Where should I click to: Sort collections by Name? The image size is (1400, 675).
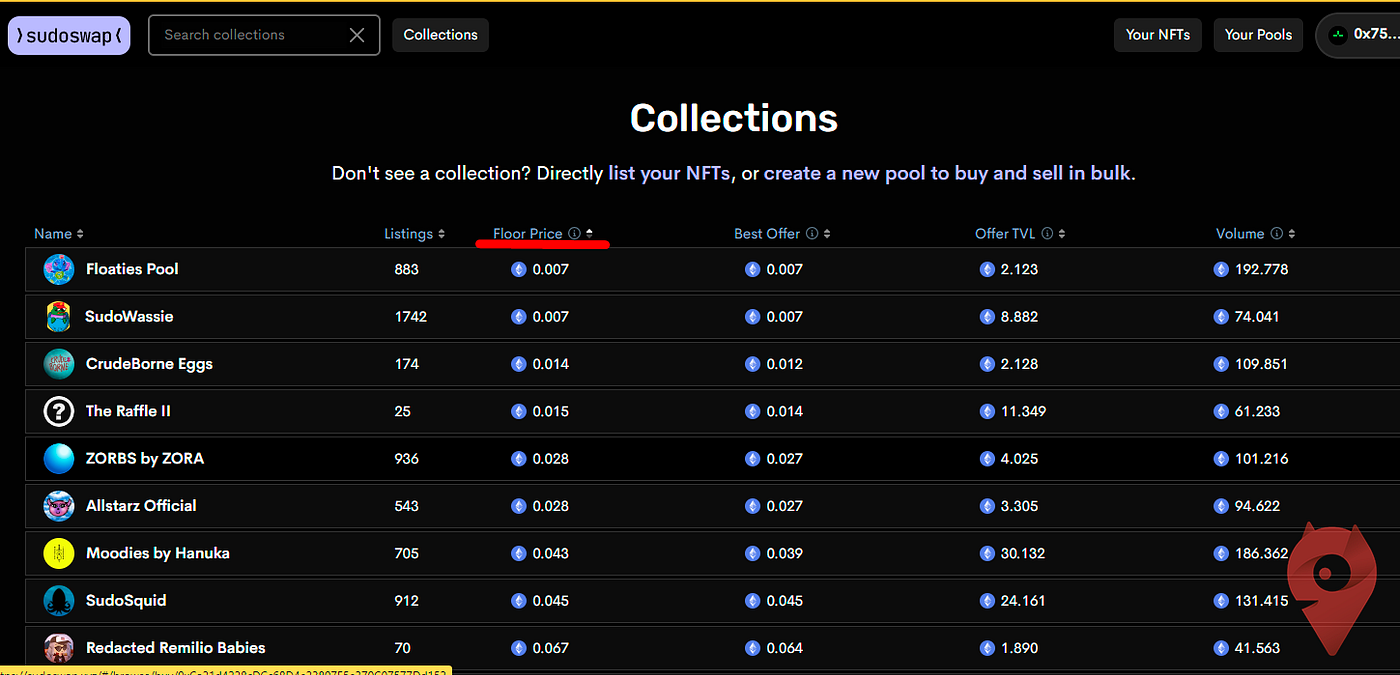click(x=59, y=234)
